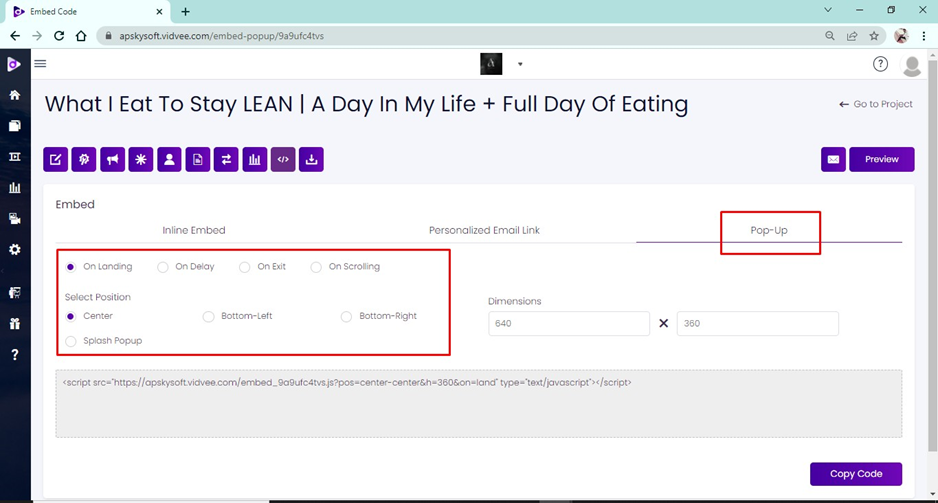The width and height of the screenshot is (938, 503).
Task: Click the browser share icon
Action: 852,36
